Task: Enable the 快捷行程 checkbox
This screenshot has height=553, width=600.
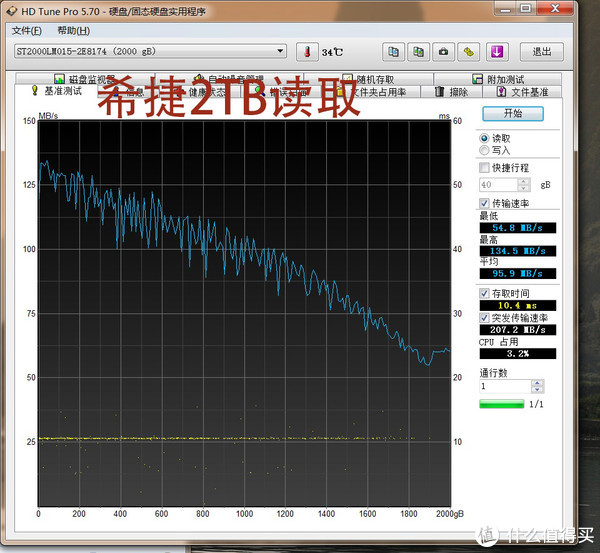Action: click(x=484, y=168)
